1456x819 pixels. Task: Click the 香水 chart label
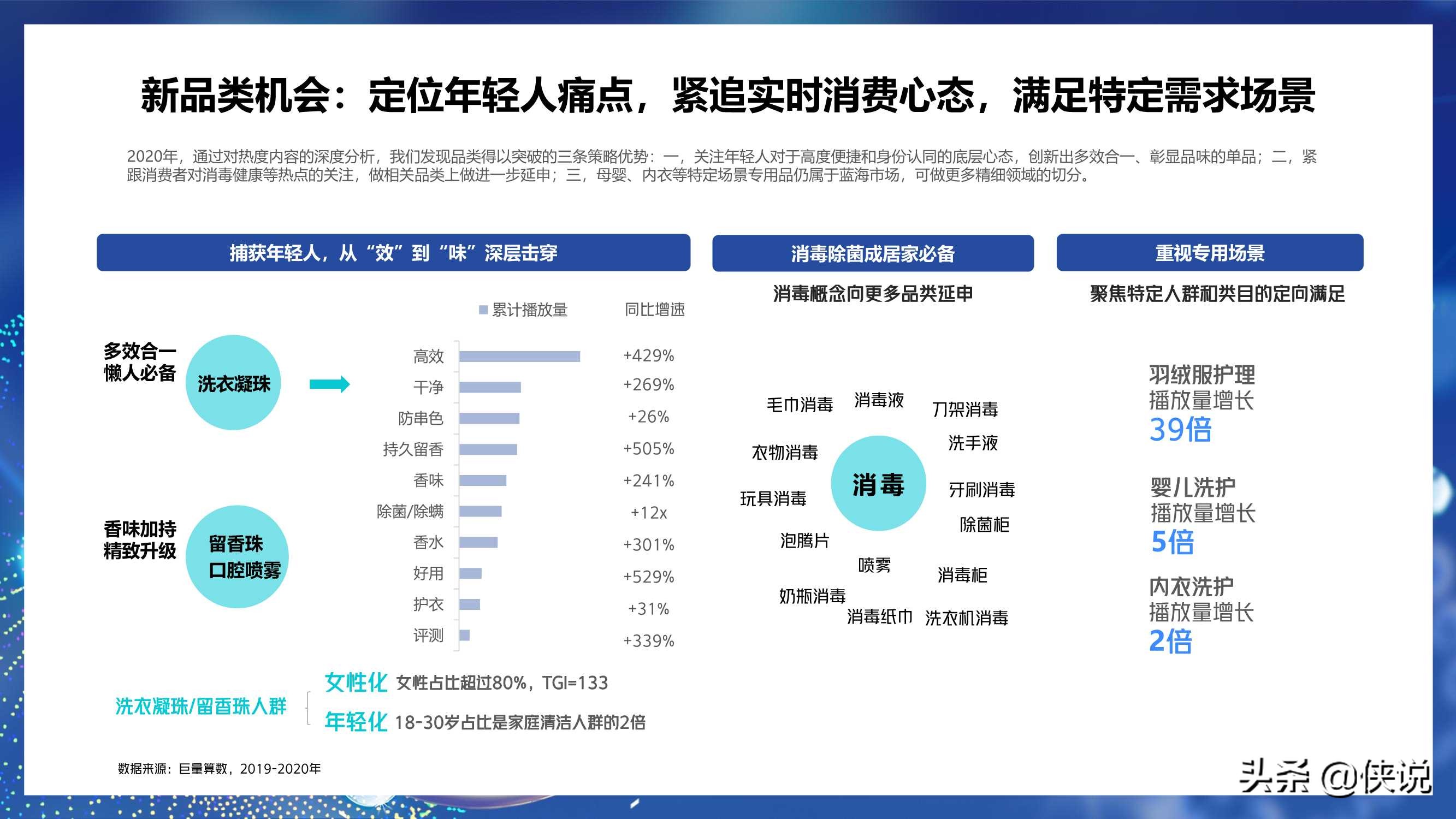pyautogui.click(x=428, y=543)
